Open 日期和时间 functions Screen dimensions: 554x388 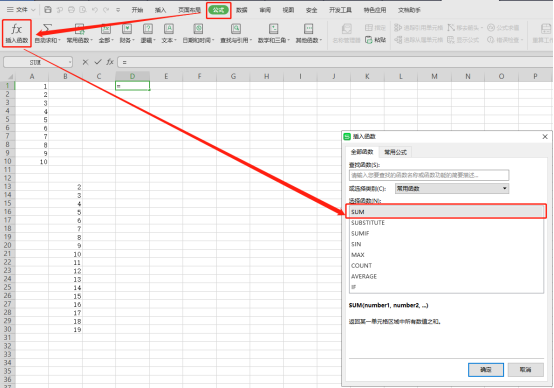click(198, 33)
